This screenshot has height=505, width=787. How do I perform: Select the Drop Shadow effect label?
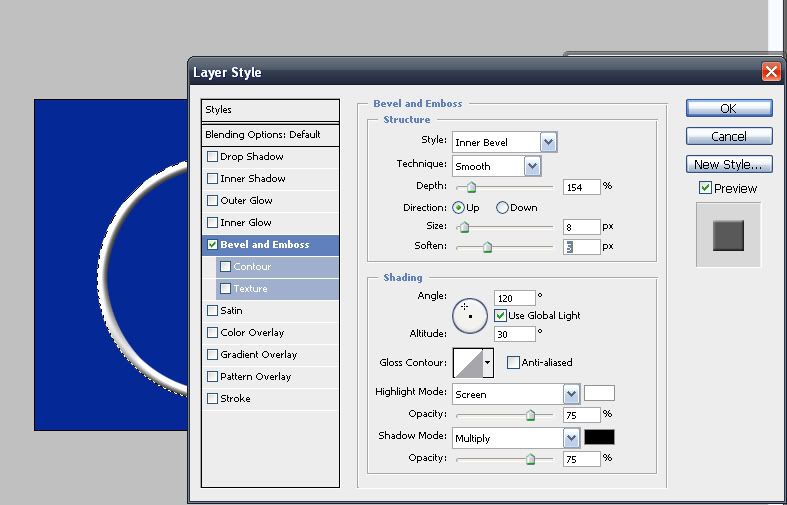point(252,157)
